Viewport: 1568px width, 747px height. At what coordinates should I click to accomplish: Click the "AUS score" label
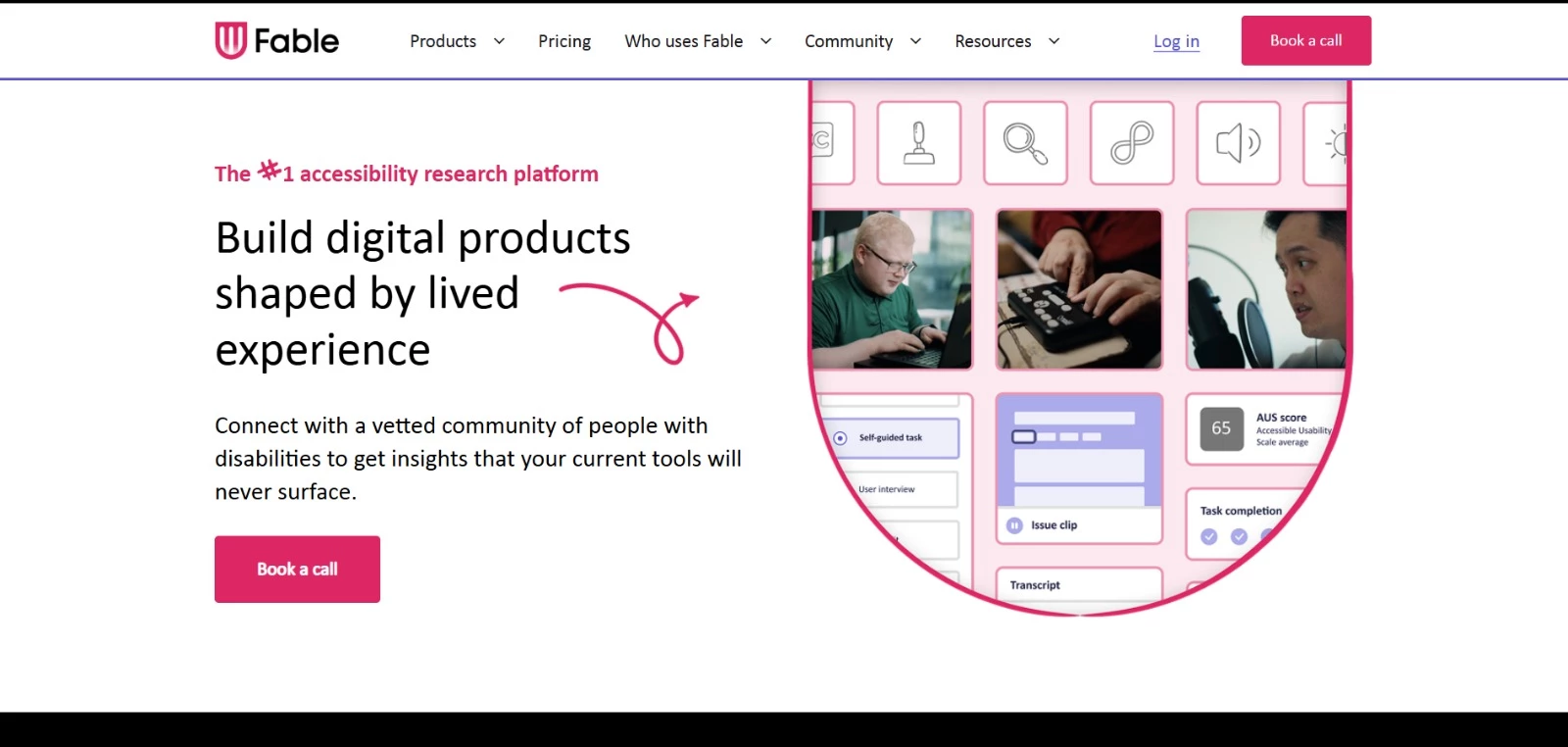1281,418
